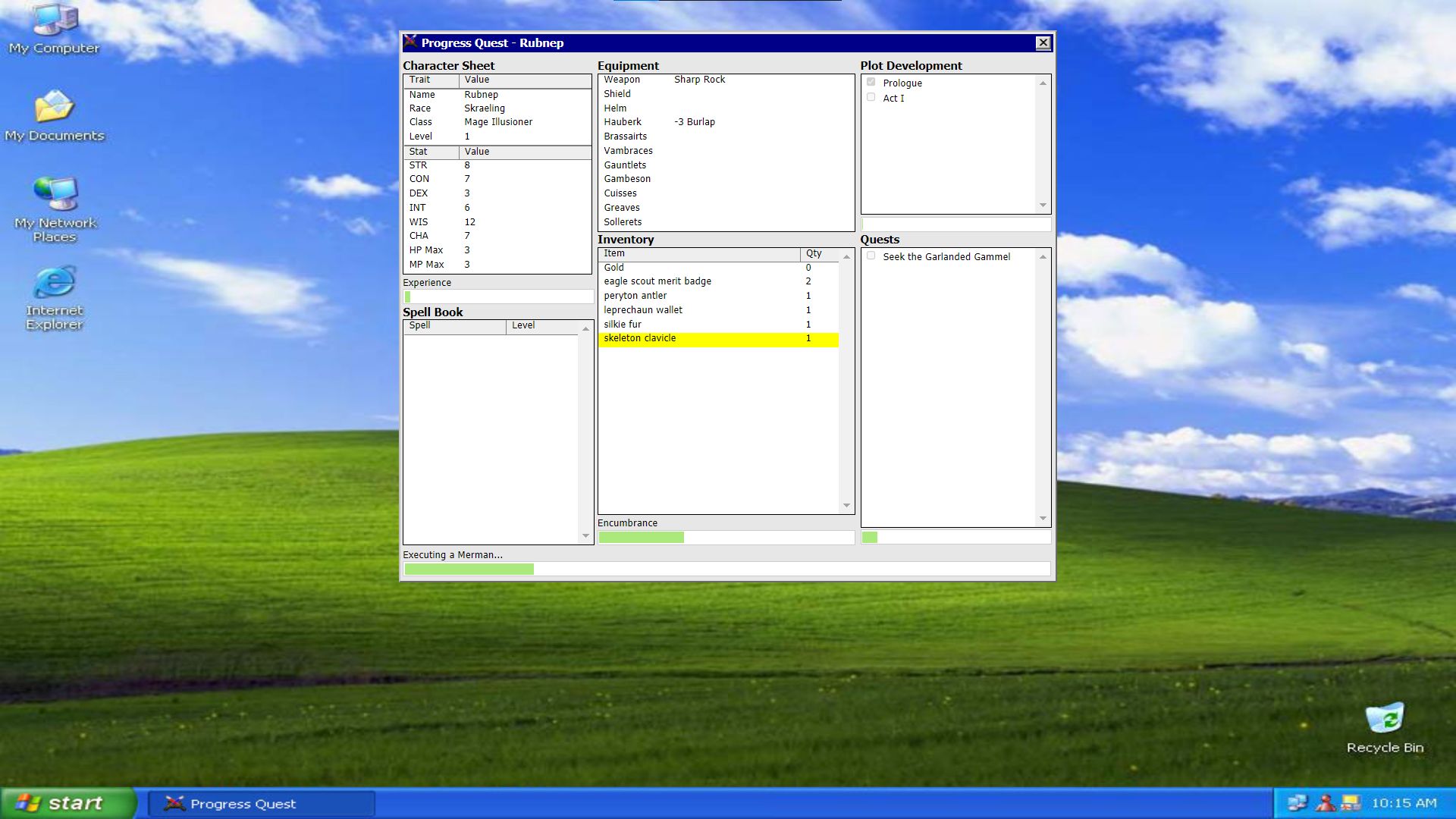
Task: Click the first network tray icon
Action: click(x=1298, y=803)
